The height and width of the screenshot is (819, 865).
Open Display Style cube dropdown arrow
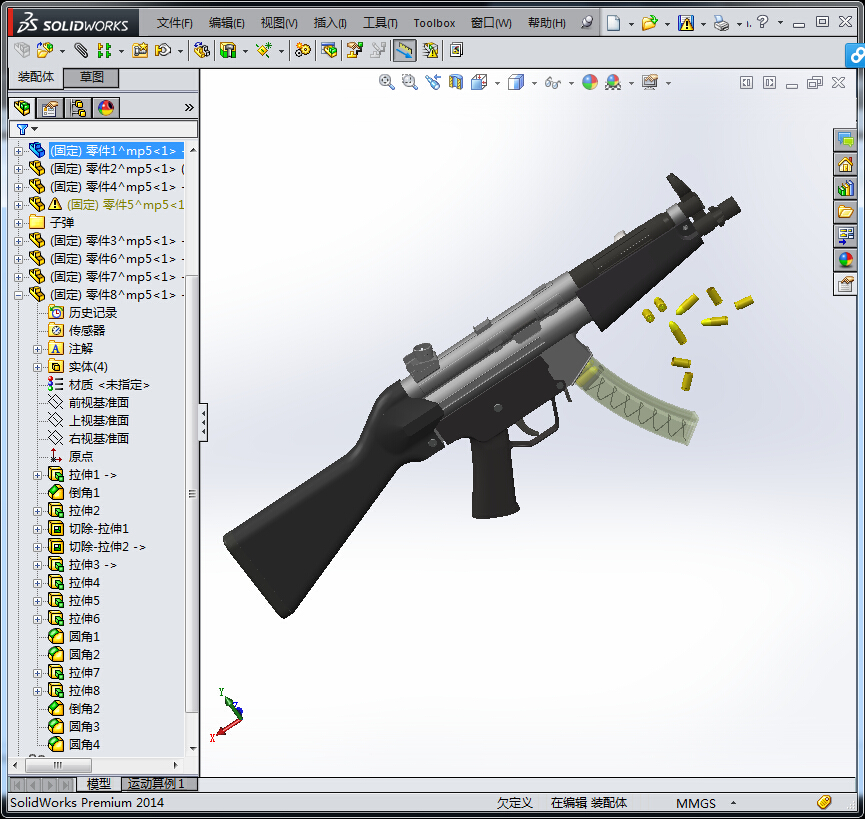click(x=534, y=83)
